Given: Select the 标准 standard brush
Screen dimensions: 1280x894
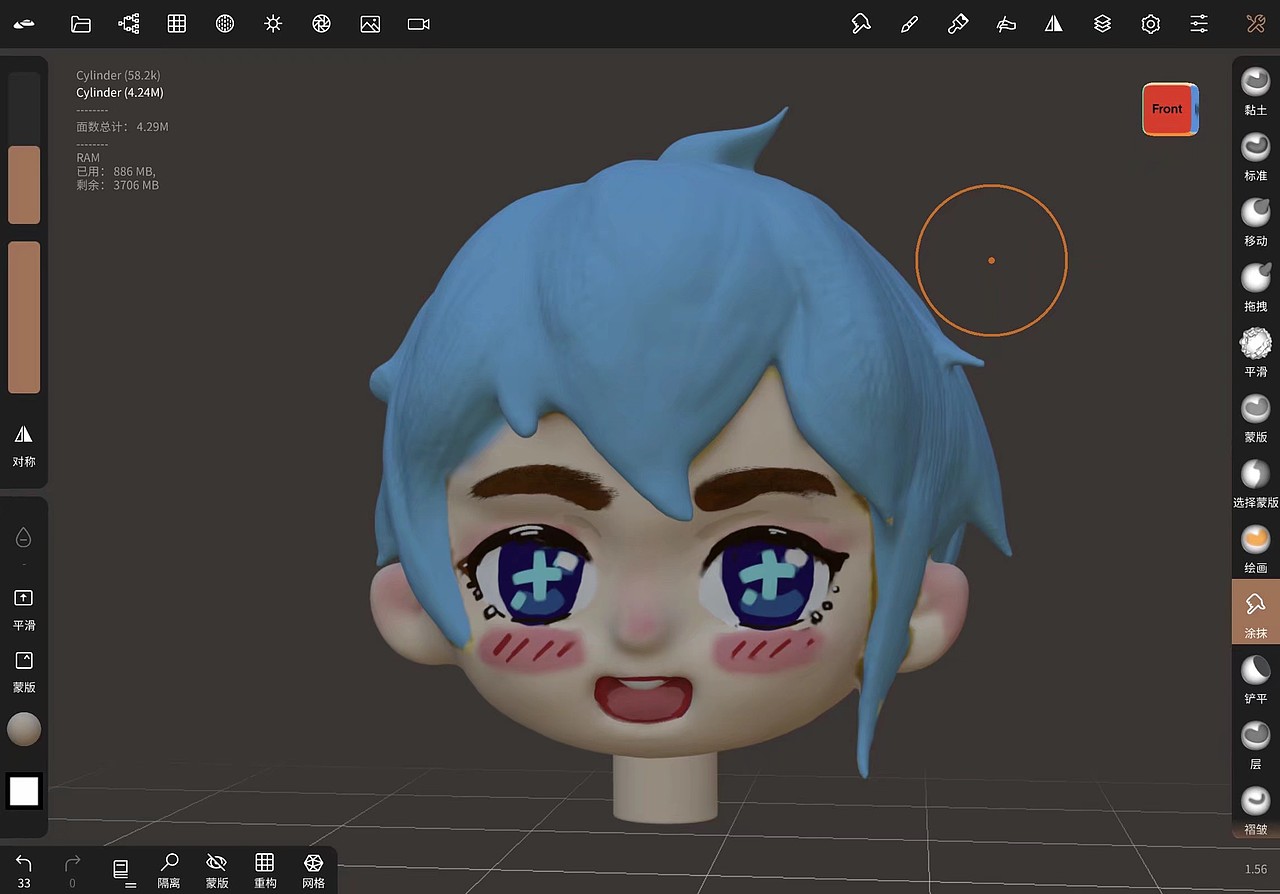Looking at the screenshot, I should click(x=1256, y=156).
